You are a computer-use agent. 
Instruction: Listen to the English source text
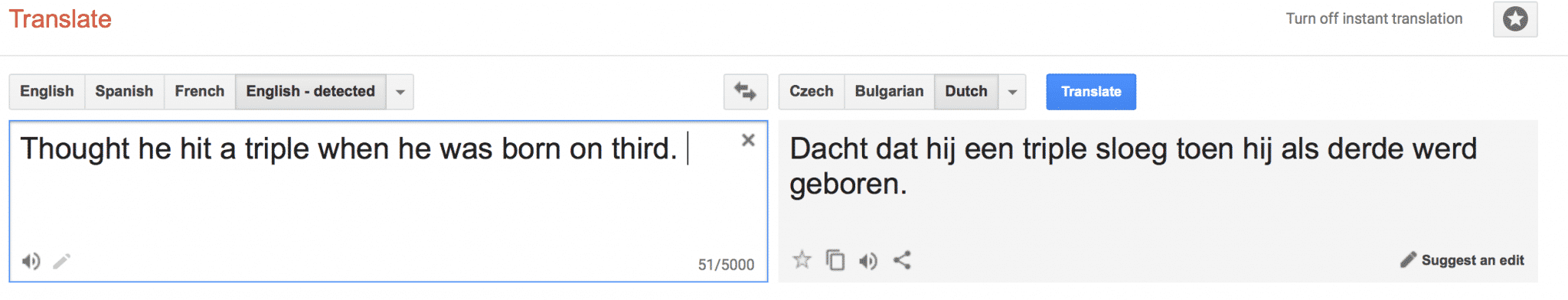tap(31, 262)
